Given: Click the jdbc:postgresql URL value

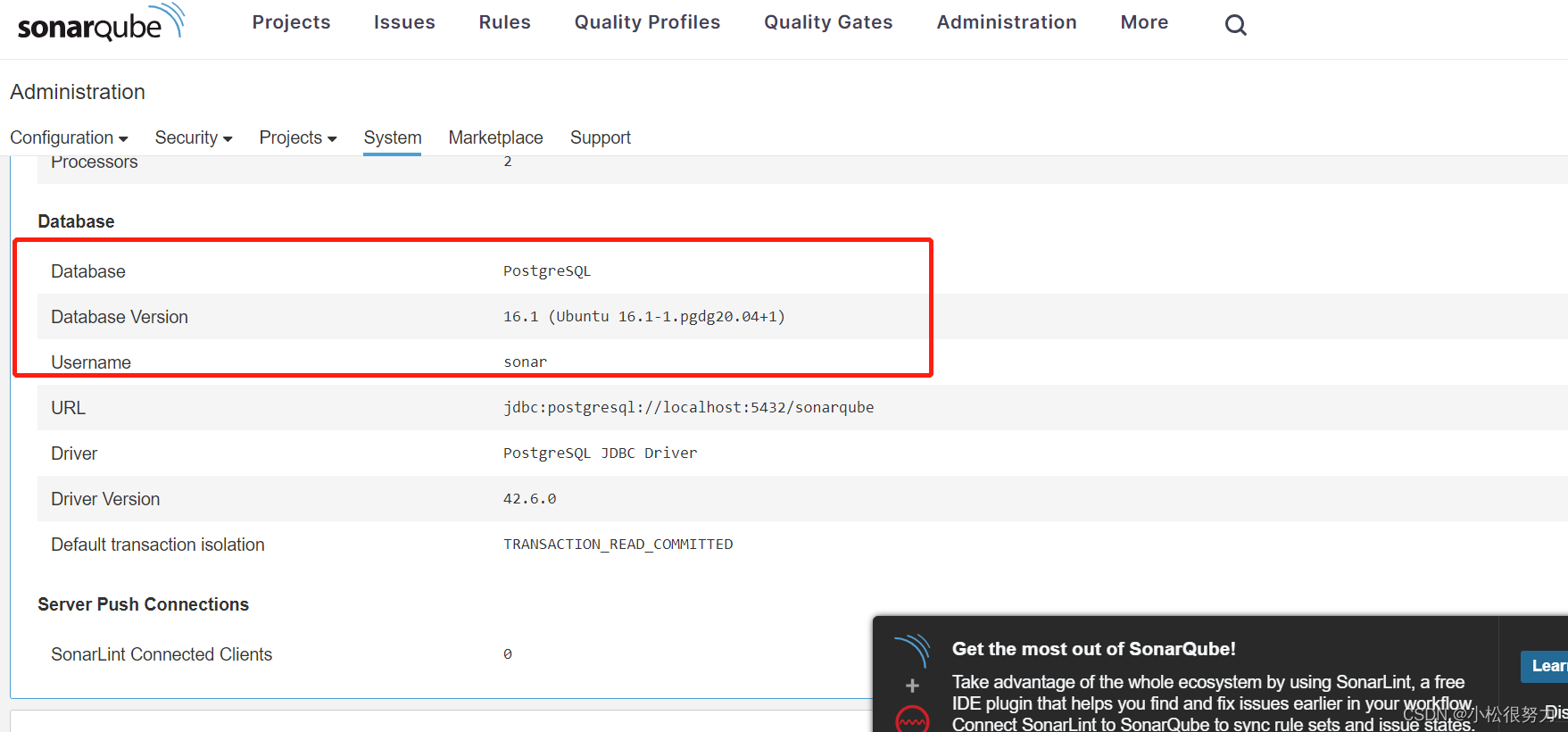Looking at the screenshot, I should click(x=689, y=407).
